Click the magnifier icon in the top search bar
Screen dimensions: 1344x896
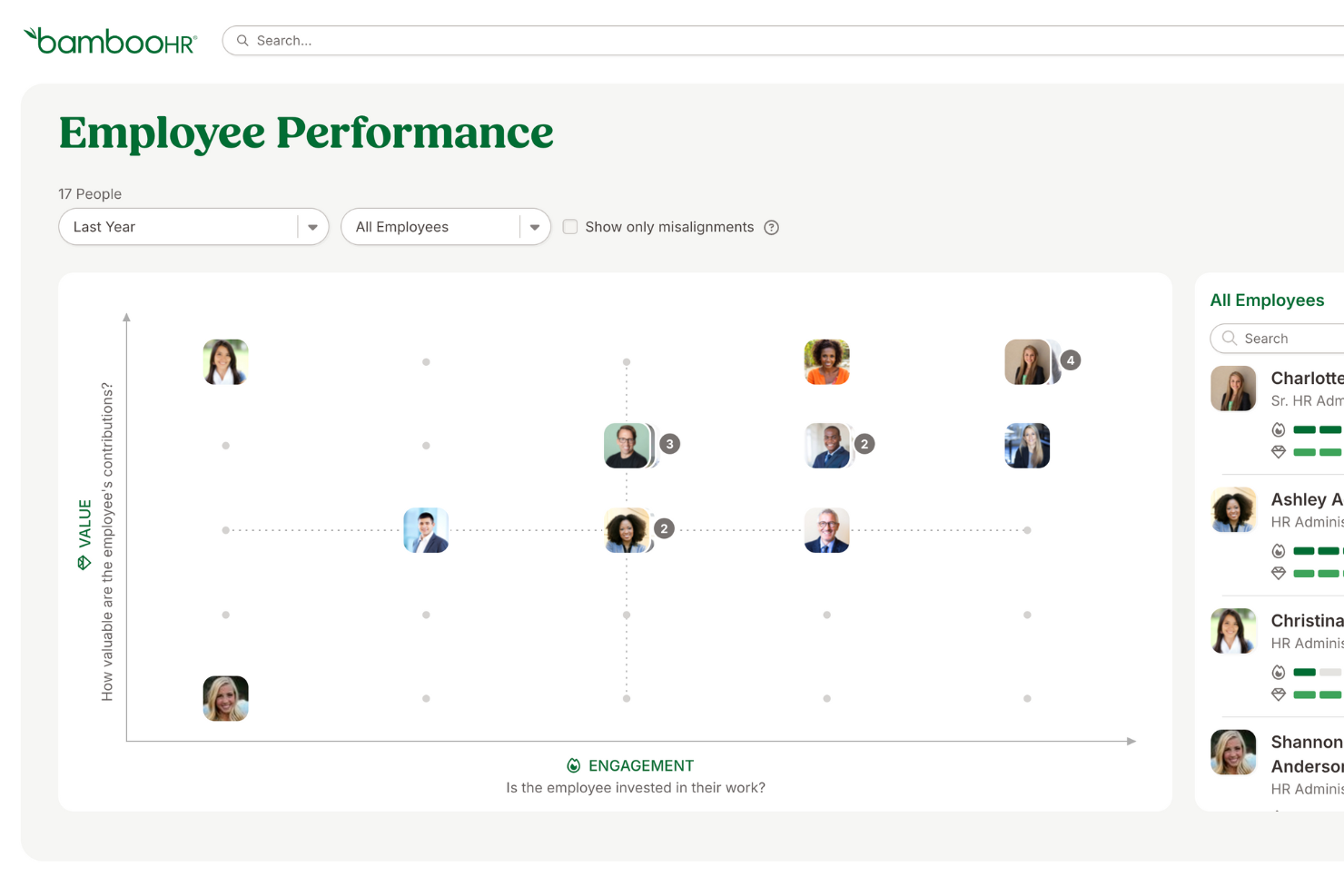pos(242,40)
